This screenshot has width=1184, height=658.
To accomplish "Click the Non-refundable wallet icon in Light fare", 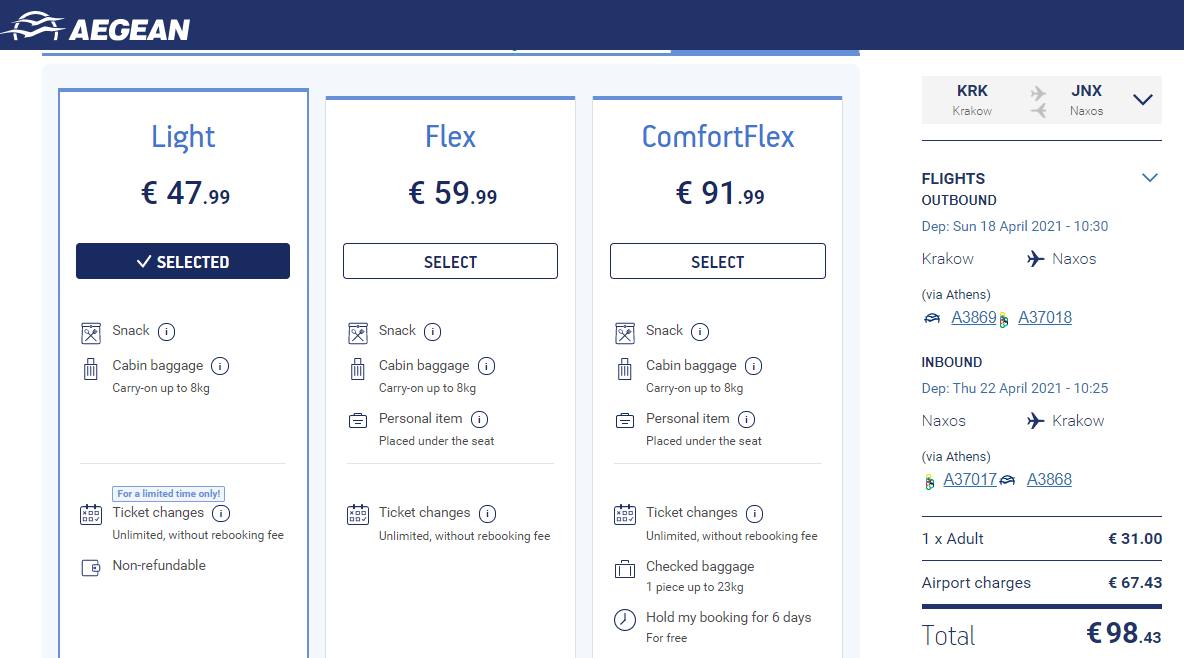I will point(91,567).
